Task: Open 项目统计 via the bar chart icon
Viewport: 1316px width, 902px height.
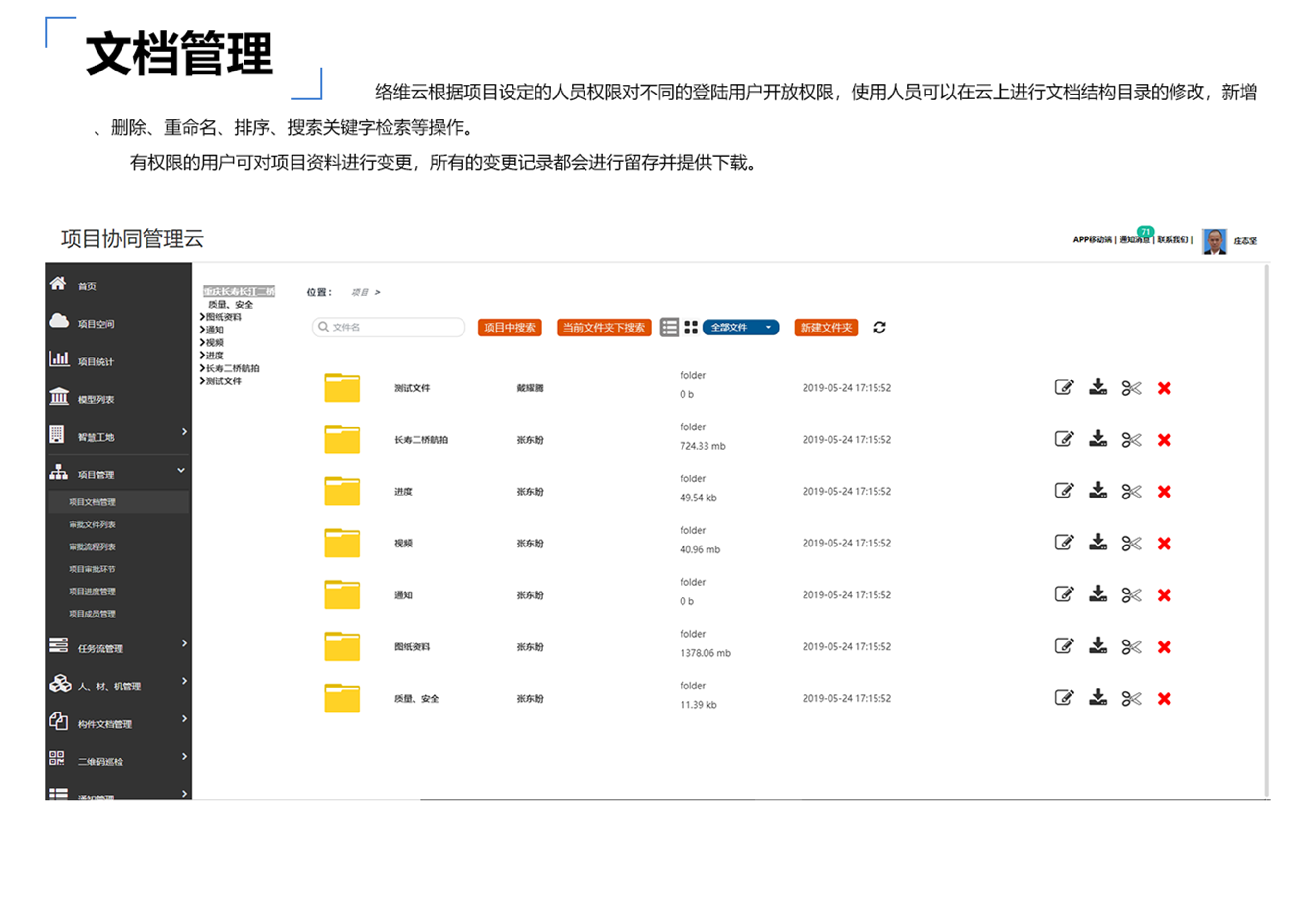Action: [x=59, y=358]
